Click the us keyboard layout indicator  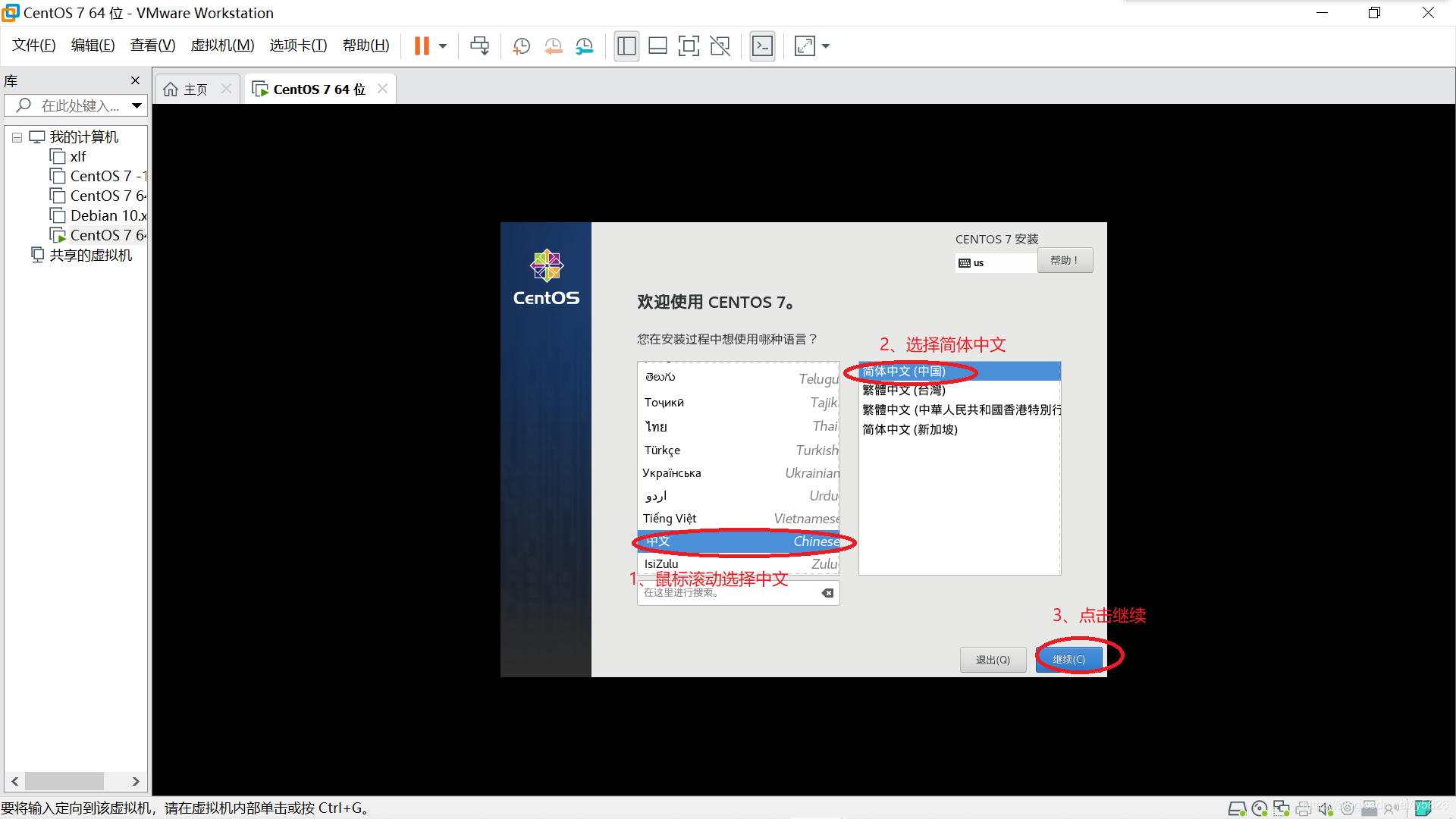click(996, 262)
